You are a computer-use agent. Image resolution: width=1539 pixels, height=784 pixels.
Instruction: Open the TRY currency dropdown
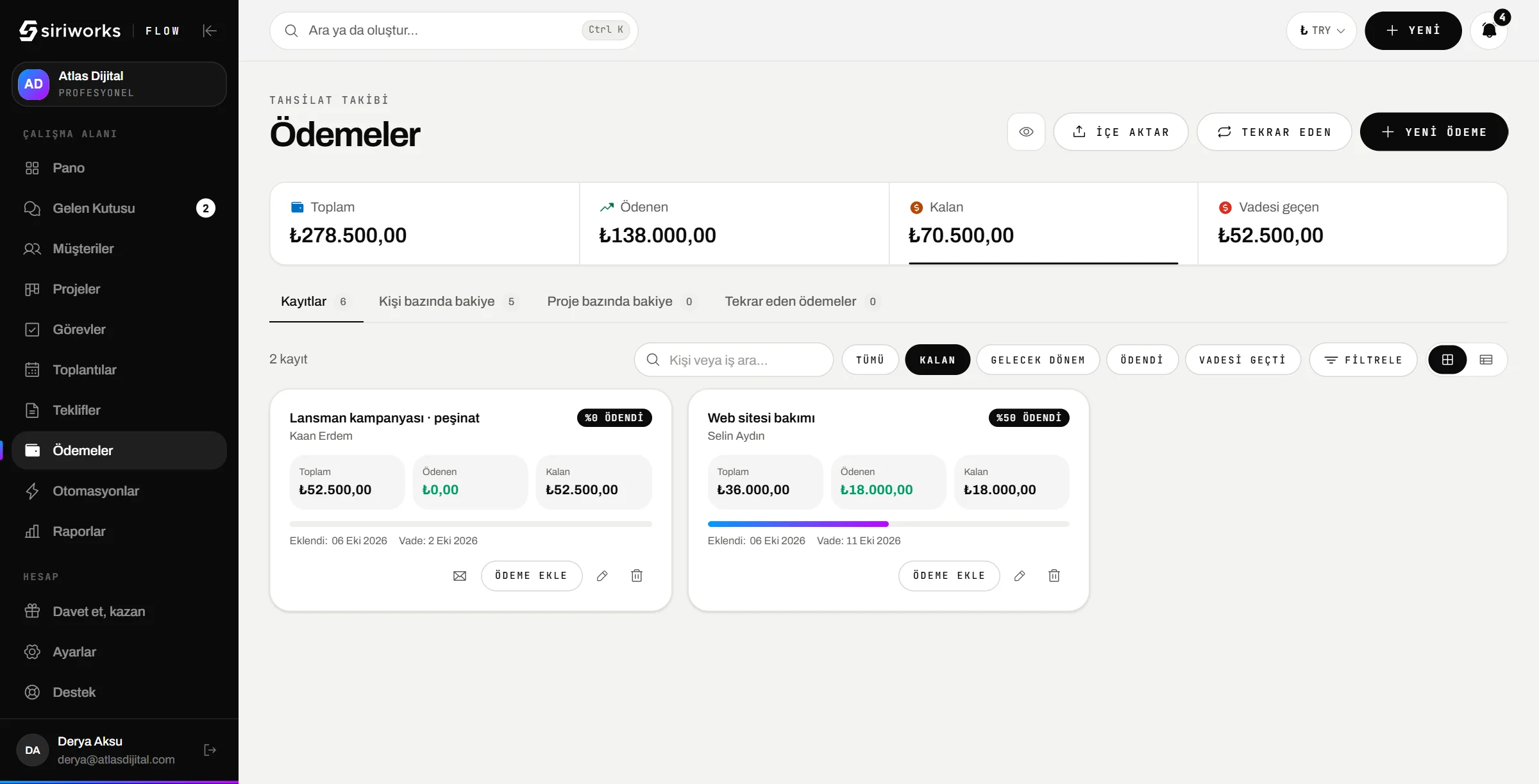tap(1321, 30)
